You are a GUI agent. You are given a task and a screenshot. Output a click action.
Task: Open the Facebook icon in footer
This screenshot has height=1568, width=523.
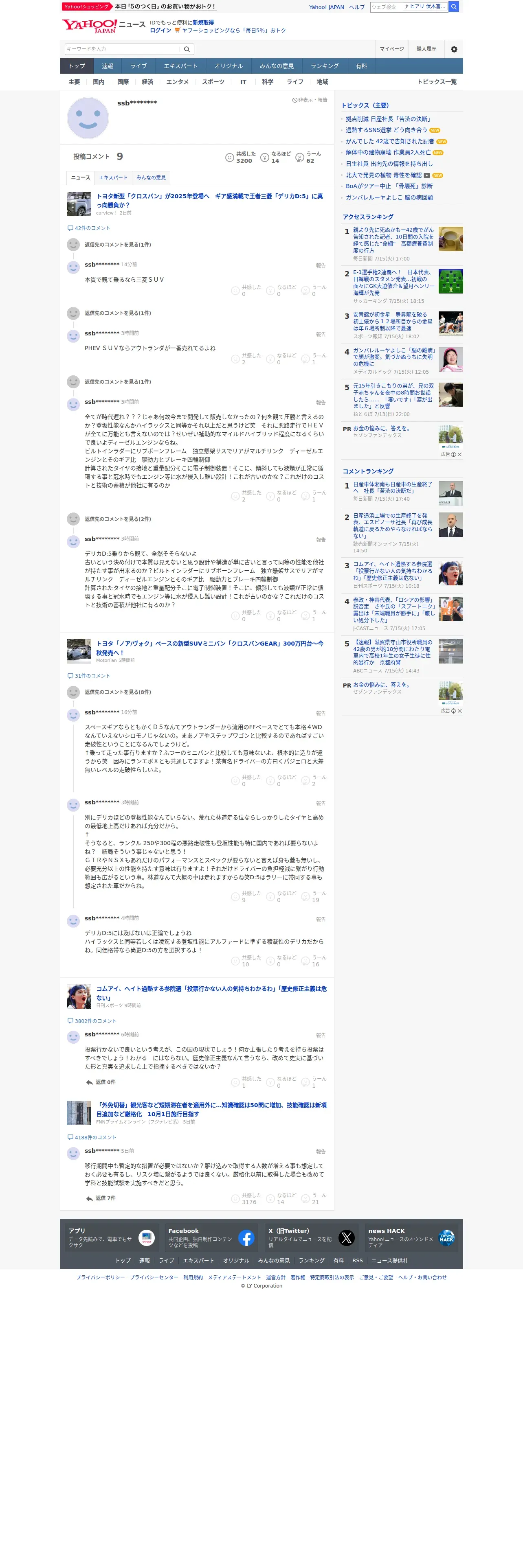(x=246, y=1238)
